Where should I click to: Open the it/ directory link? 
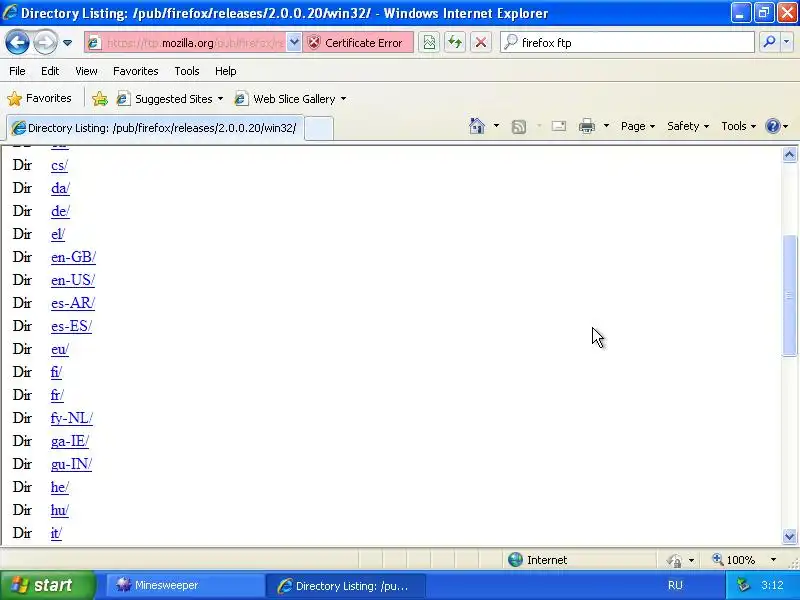pos(56,533)
